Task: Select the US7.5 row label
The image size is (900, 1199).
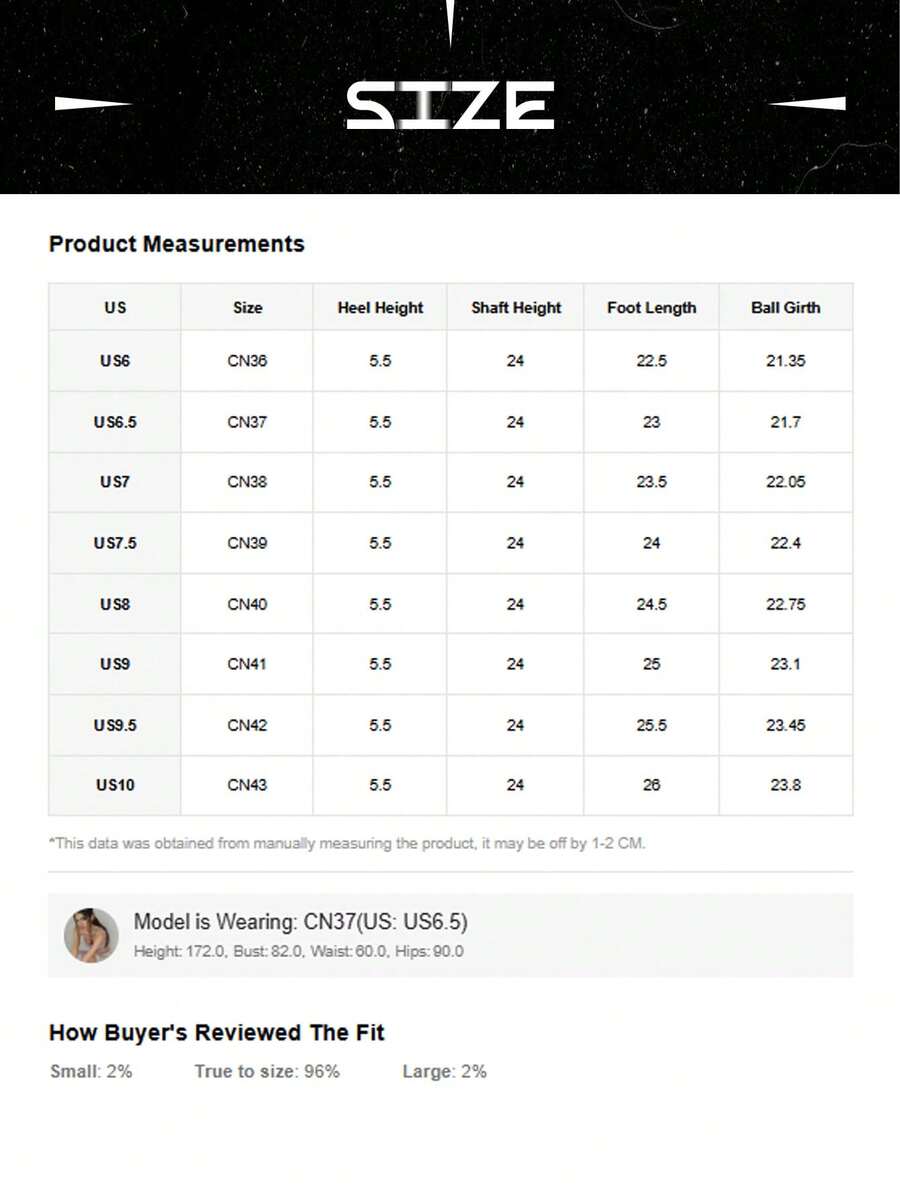Action: 115,543
